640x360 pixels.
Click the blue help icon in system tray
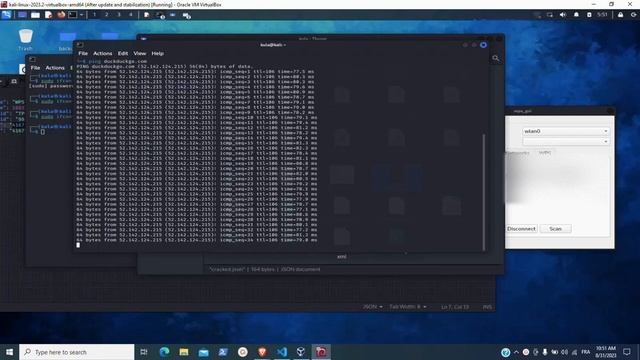tap(505, 352)
